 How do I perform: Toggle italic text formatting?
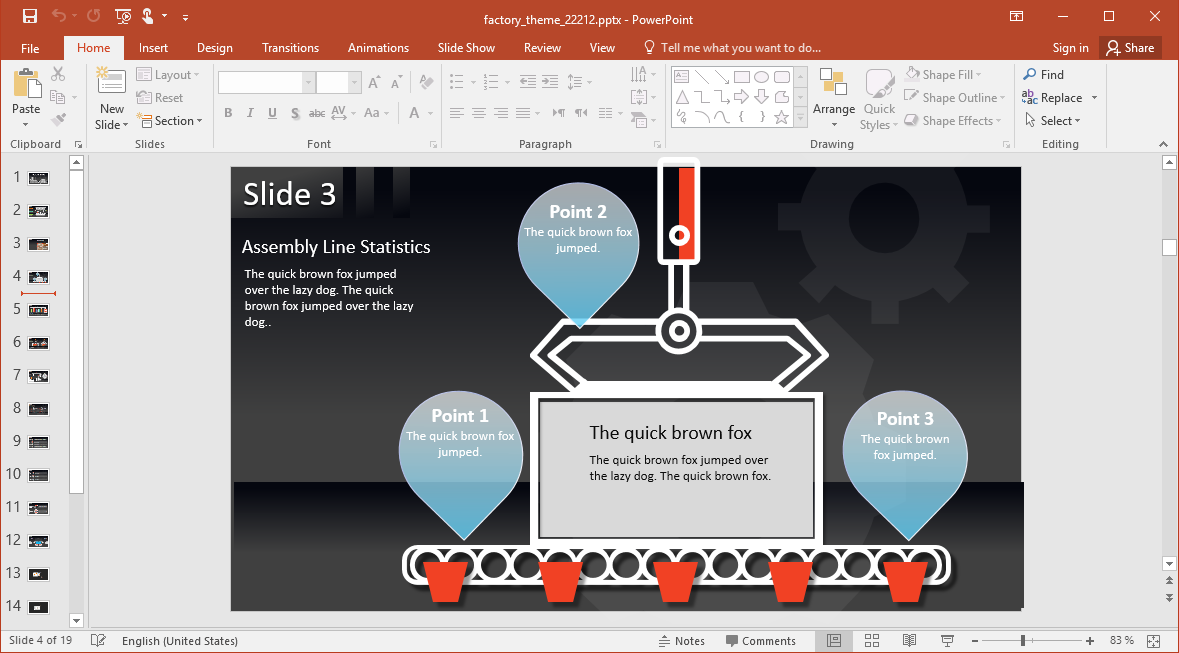250,113
